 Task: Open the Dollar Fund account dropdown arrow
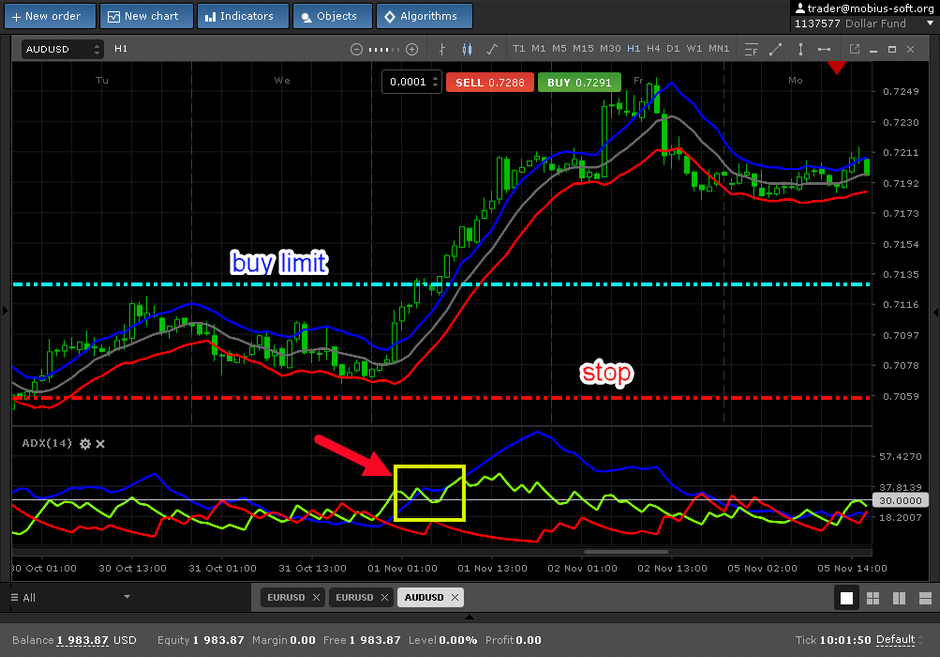point(930,23)
